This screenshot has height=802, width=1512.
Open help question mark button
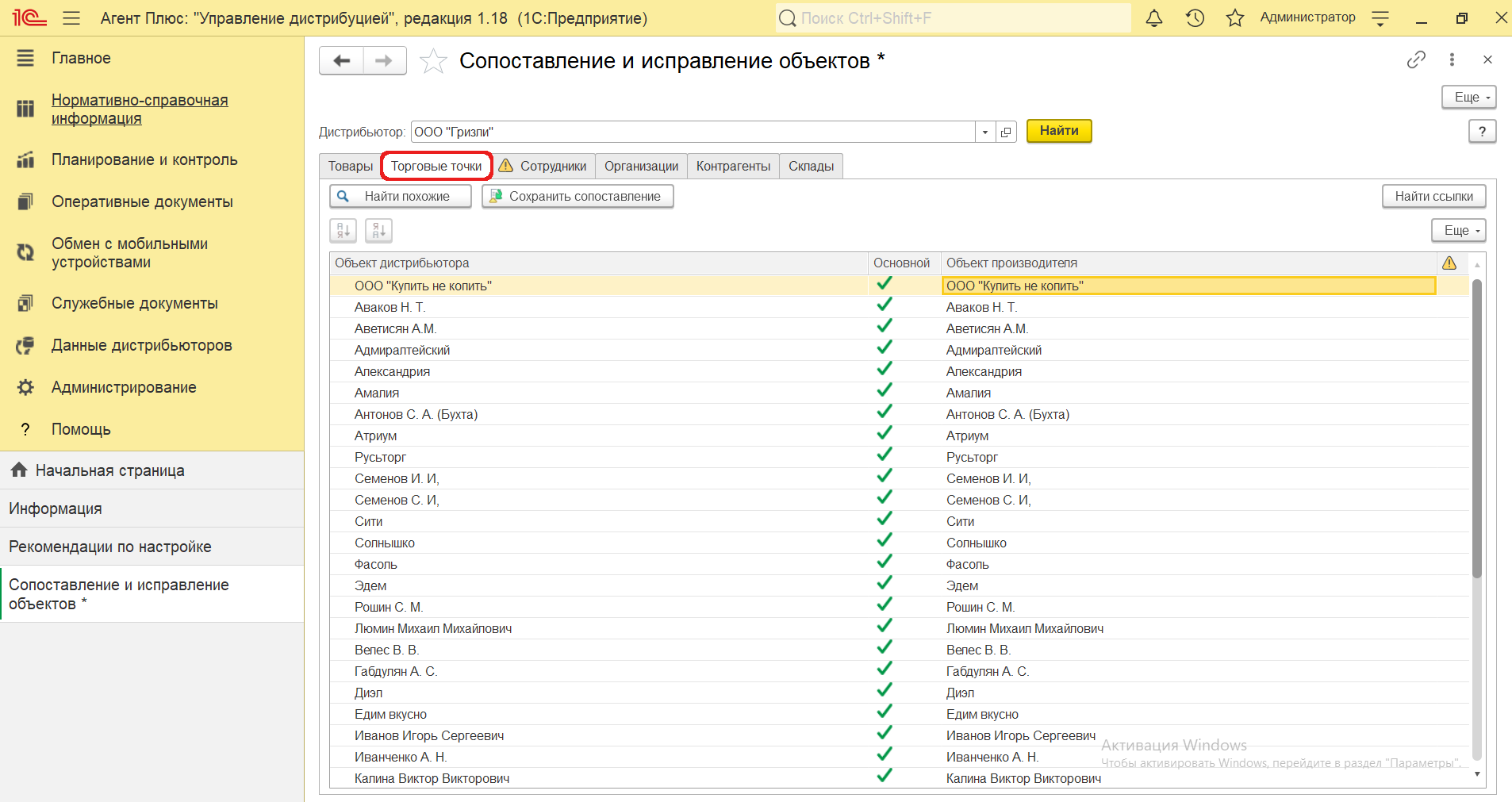[1482, 132]
